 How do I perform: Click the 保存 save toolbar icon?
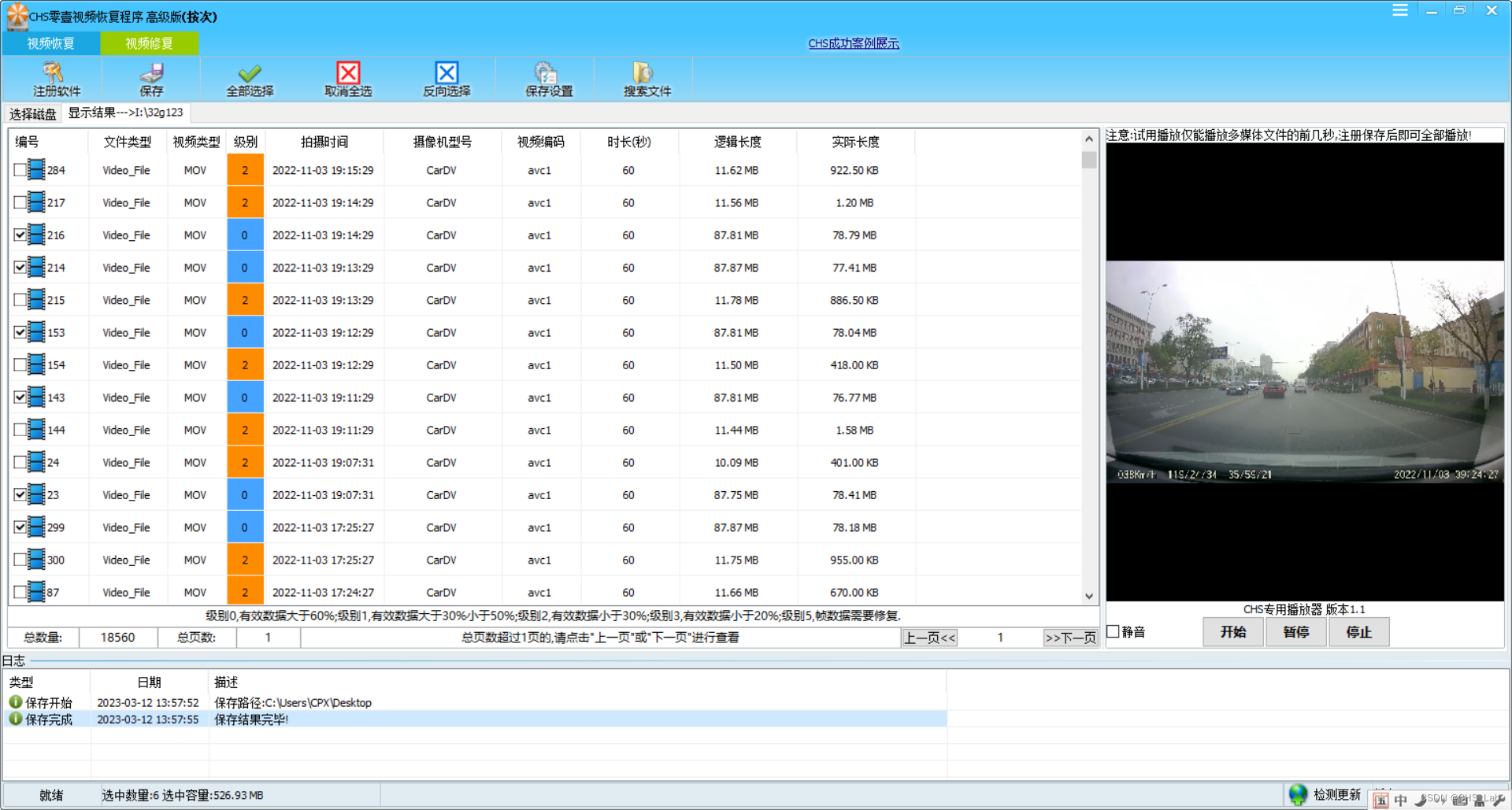click(x=151, y=72)
